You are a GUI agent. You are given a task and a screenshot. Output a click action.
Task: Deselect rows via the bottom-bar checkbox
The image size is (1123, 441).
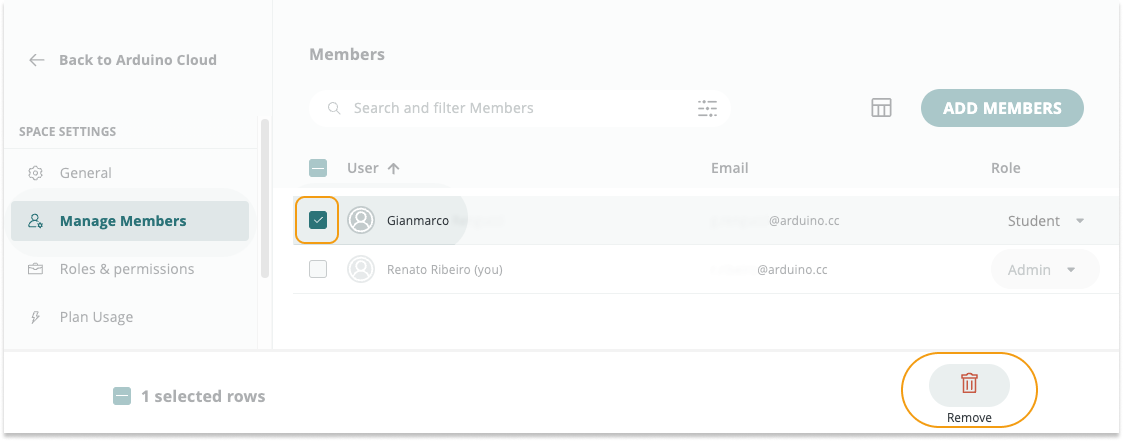tap(121, 396)
